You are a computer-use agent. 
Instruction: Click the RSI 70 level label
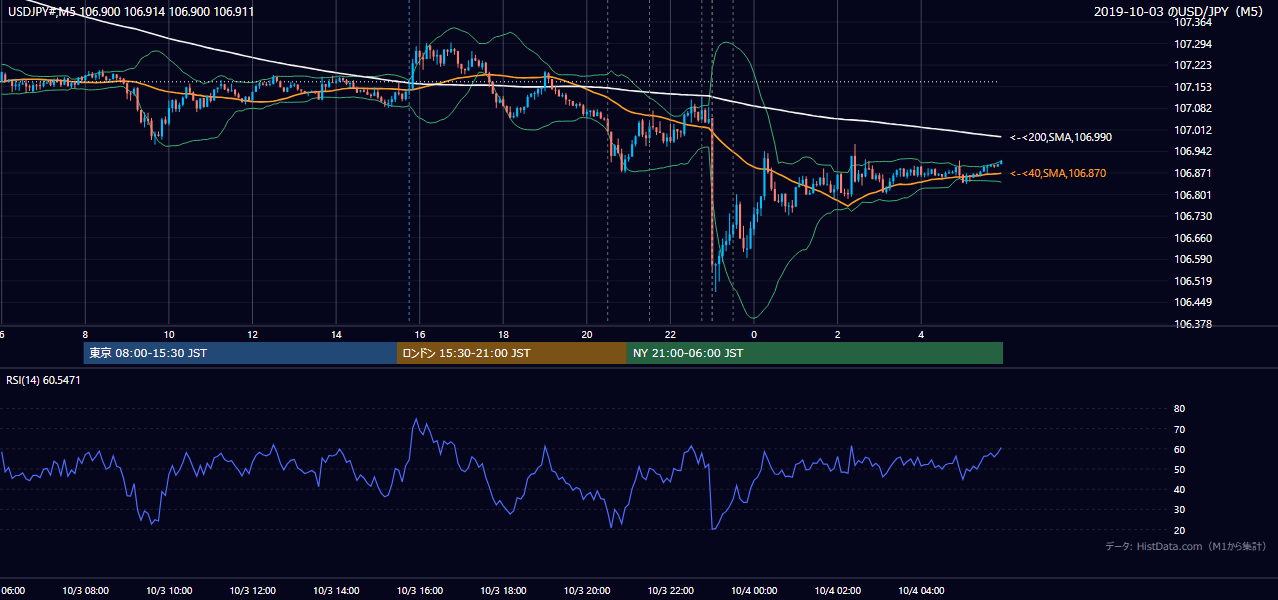click(1179, 429)
